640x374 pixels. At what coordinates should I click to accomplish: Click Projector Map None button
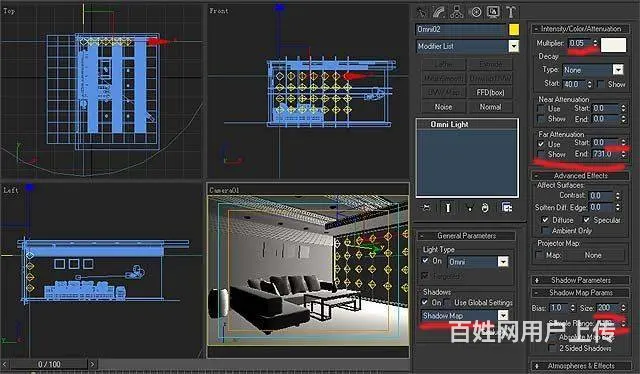pyautogui.click(x=593, y=255)
